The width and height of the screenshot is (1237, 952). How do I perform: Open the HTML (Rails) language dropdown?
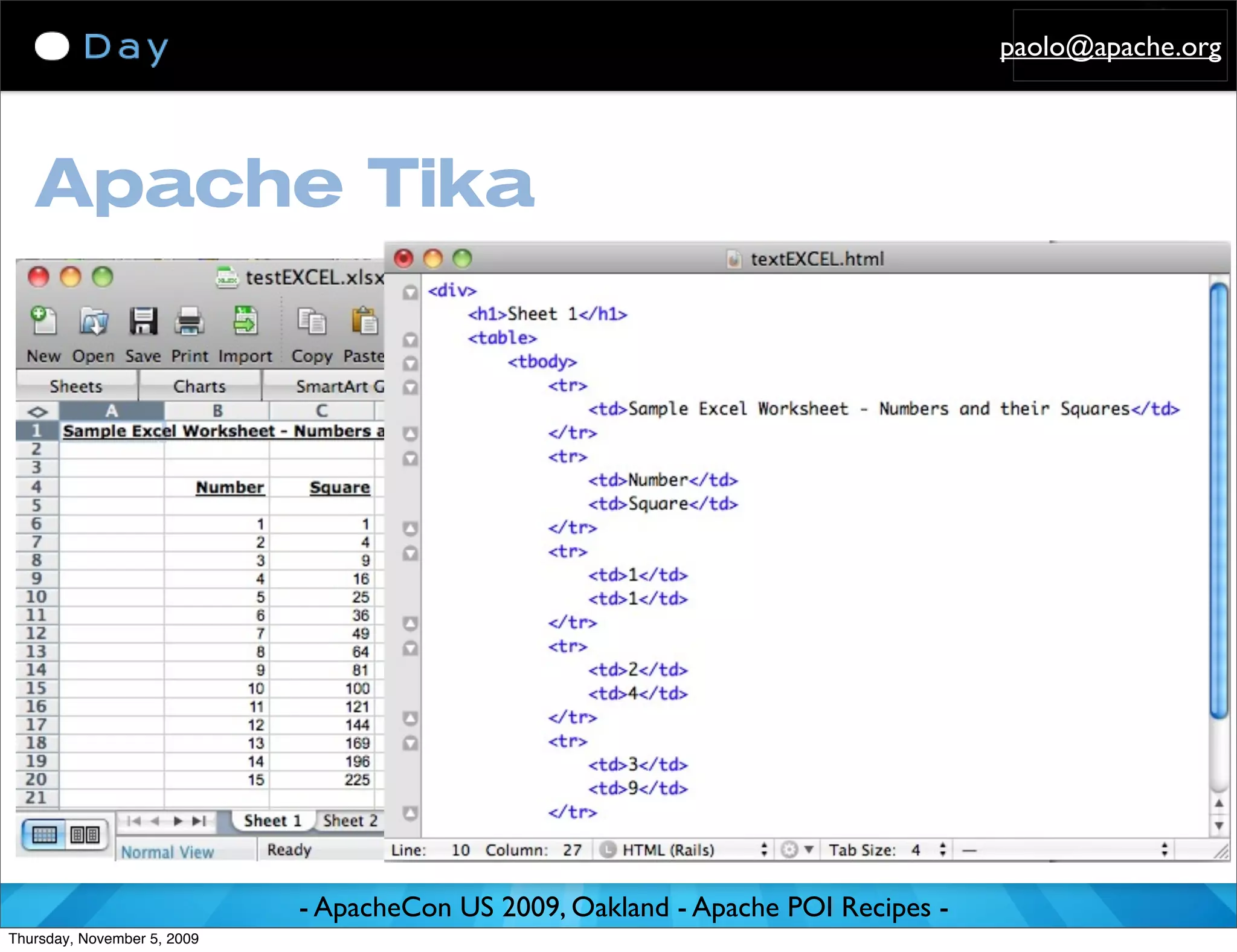click(x=684, y=850)
